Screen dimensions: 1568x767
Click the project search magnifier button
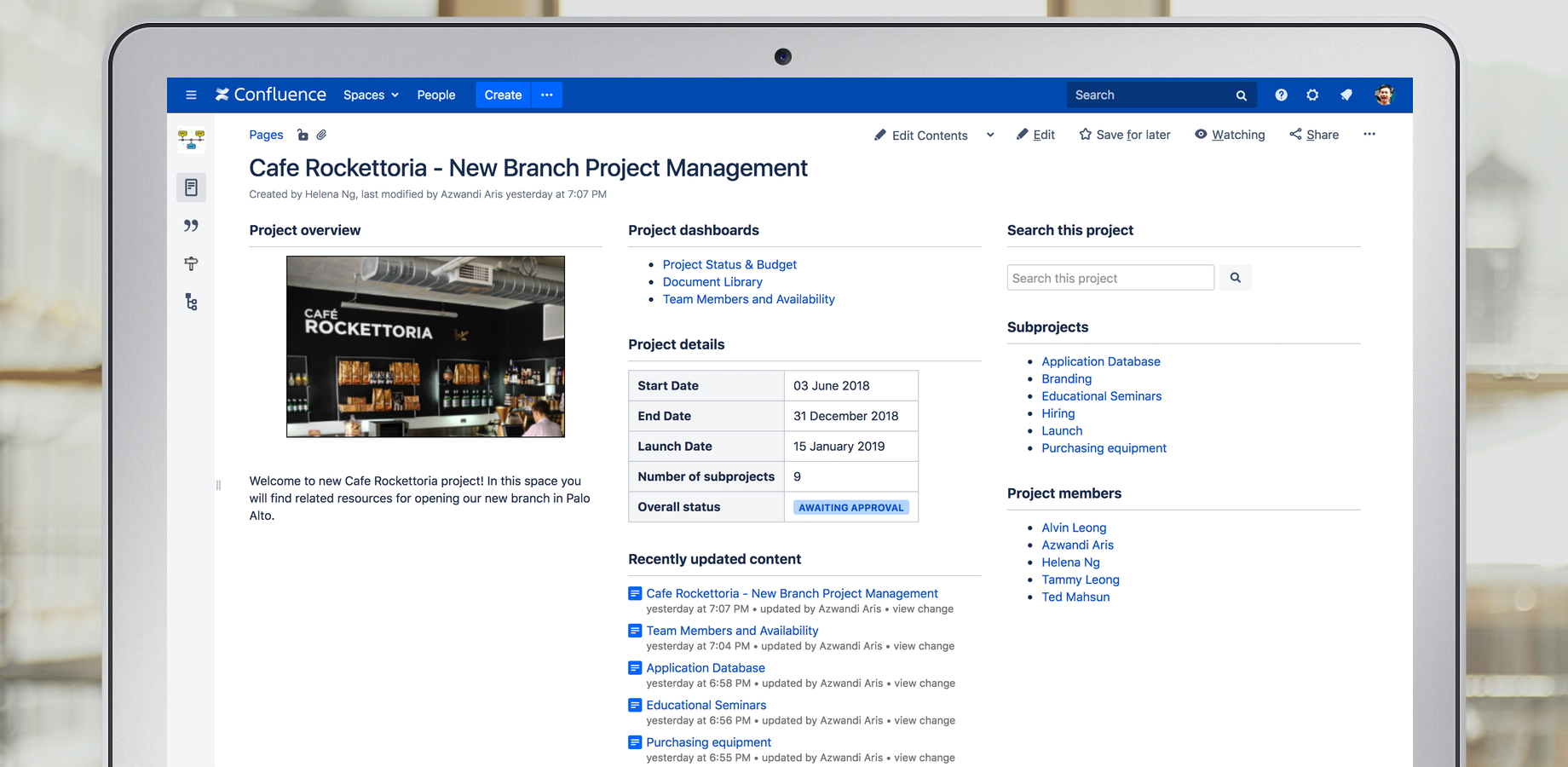(x=1235, y=278)
